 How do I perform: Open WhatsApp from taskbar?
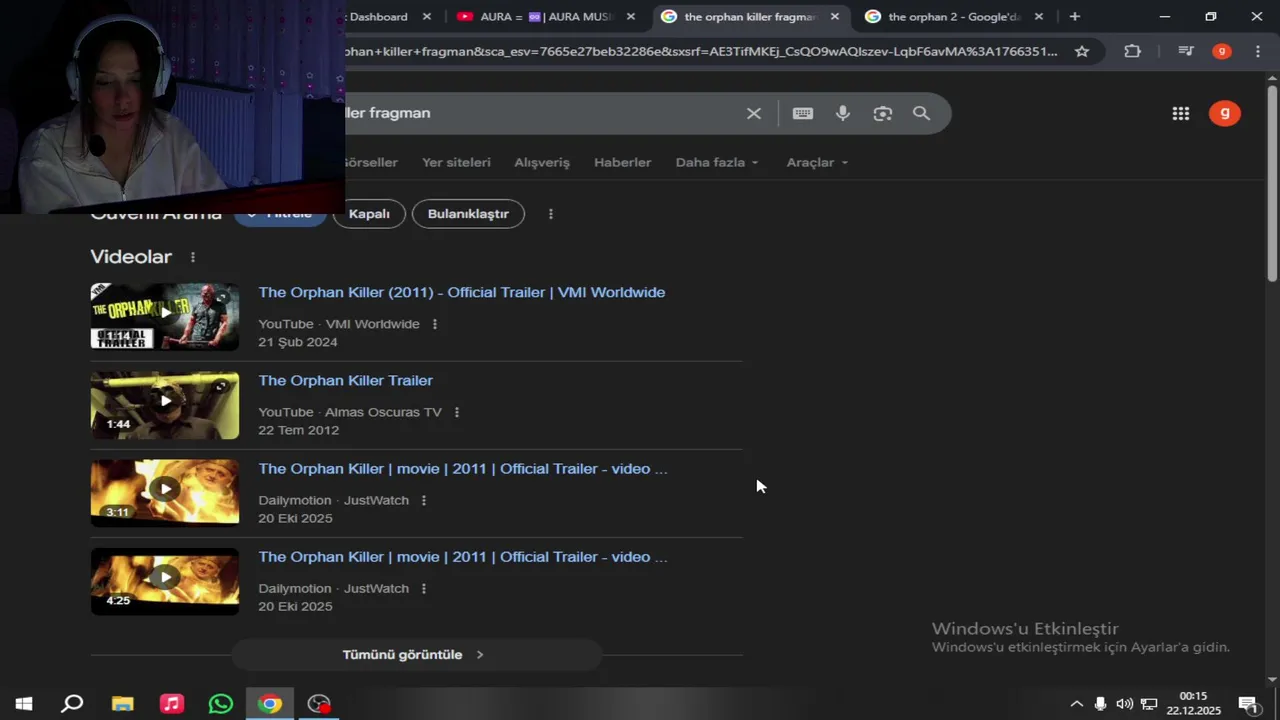(221, 704)
